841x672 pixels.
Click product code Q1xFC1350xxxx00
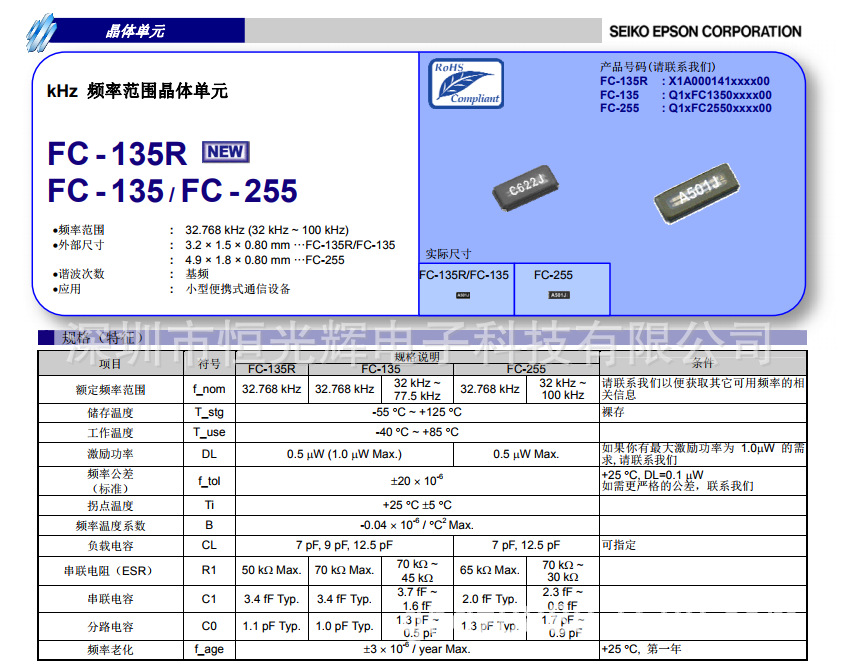coord(720,95)
